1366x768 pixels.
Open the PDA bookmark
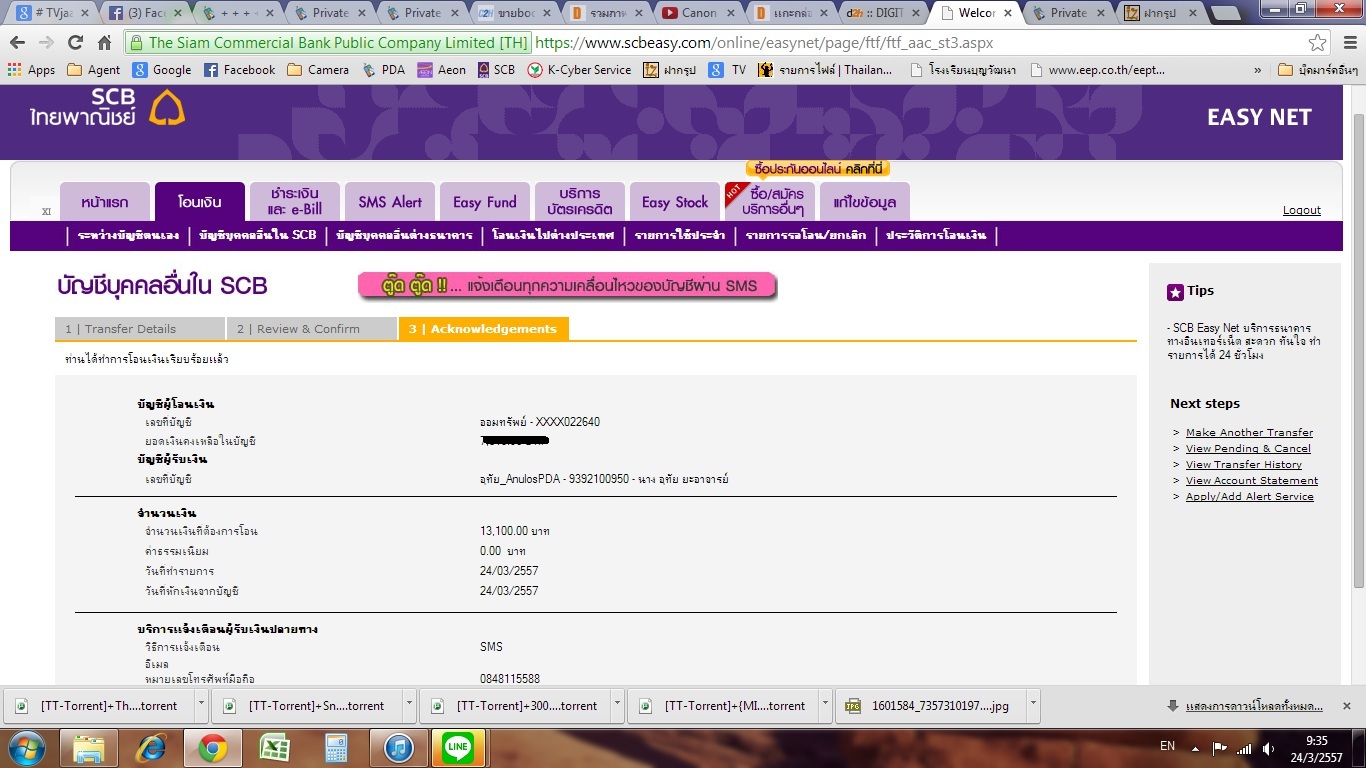384,70
